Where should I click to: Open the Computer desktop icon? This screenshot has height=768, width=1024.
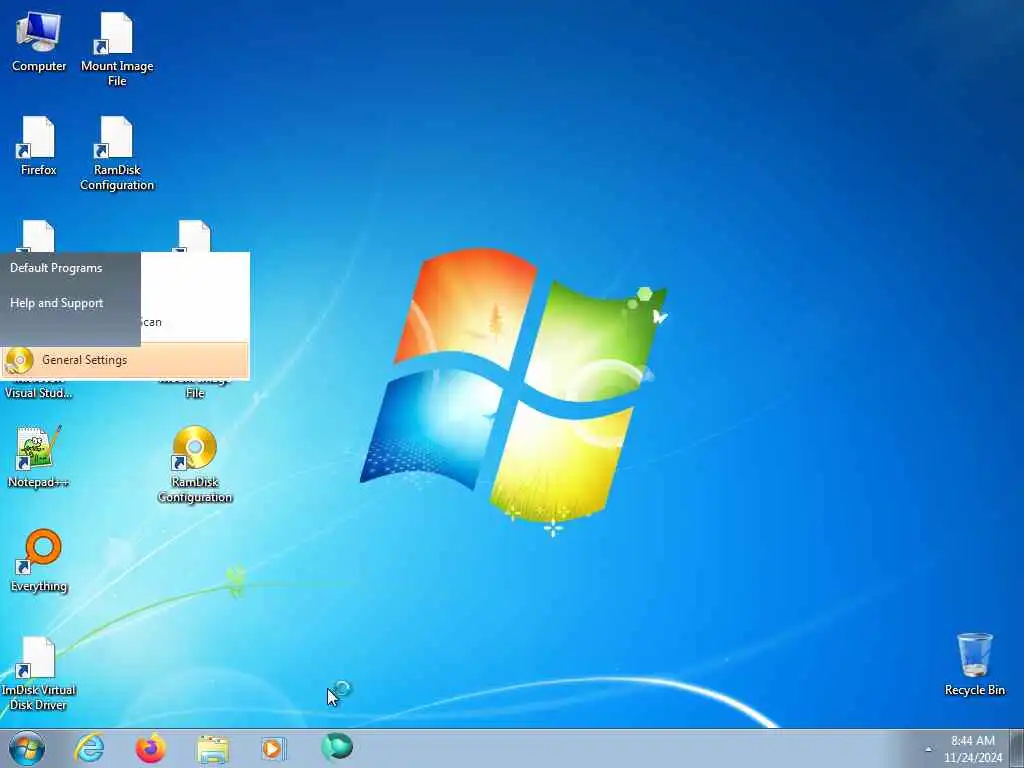tap(39, 42)
